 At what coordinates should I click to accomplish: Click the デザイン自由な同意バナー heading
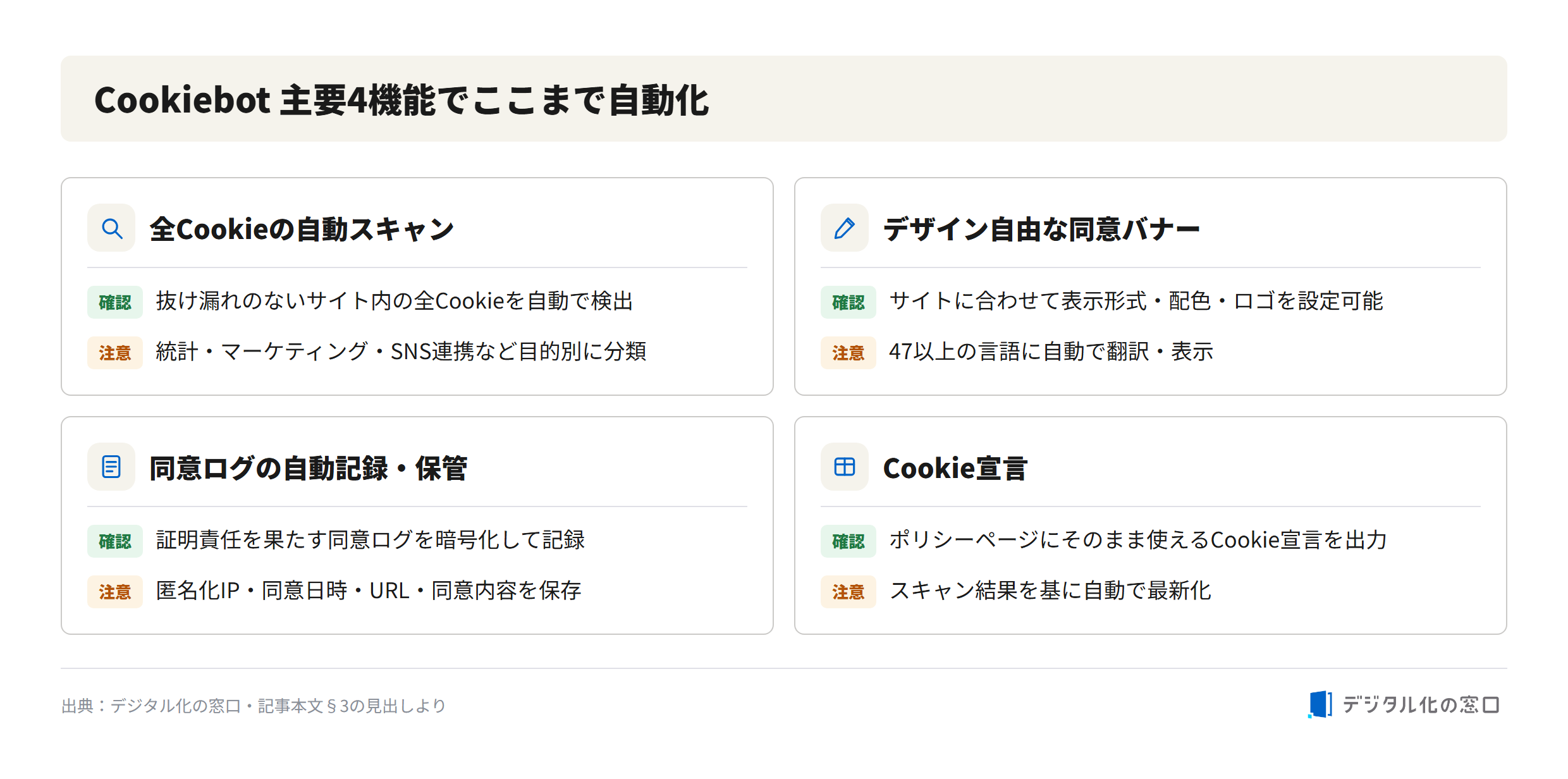pos(1041,229)
